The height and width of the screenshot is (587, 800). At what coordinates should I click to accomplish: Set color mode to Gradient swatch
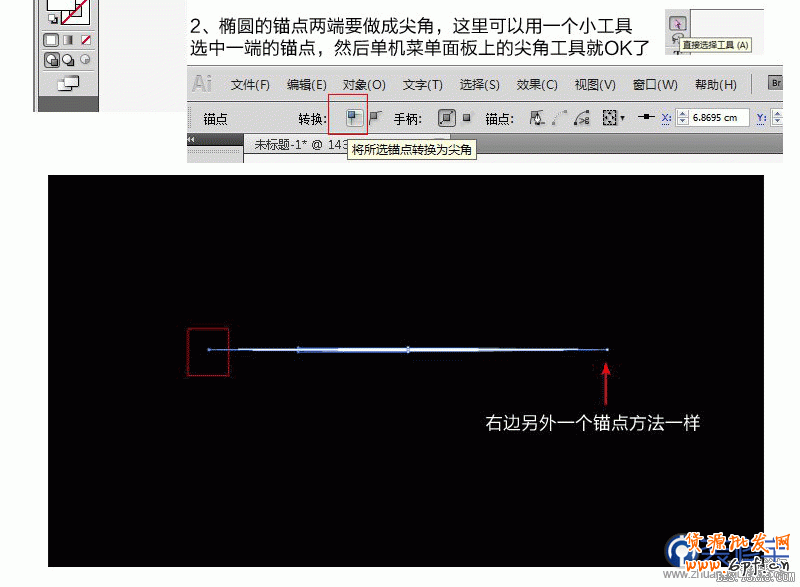69,39
